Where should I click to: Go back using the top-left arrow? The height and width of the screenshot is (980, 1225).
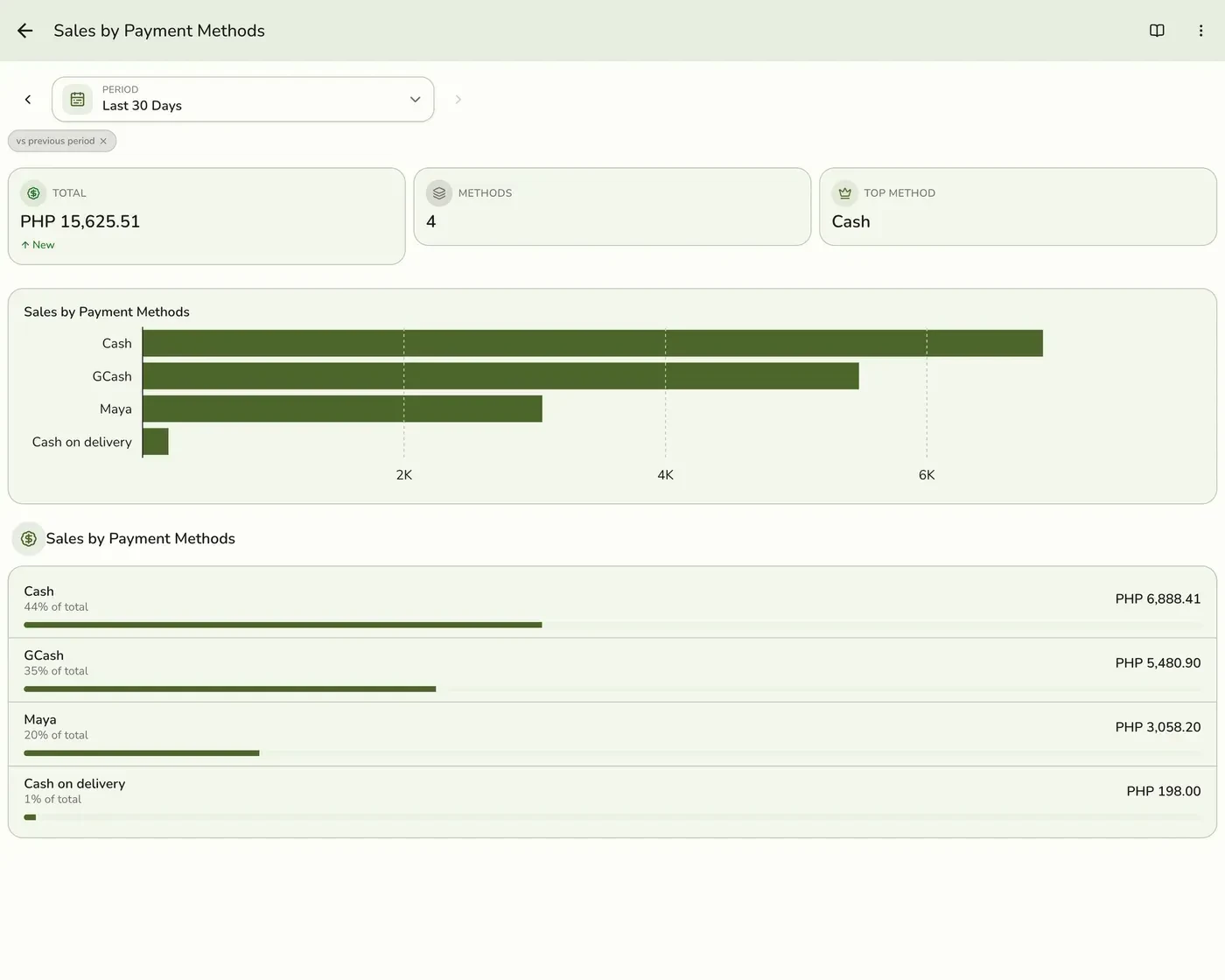tap(24, 31)
